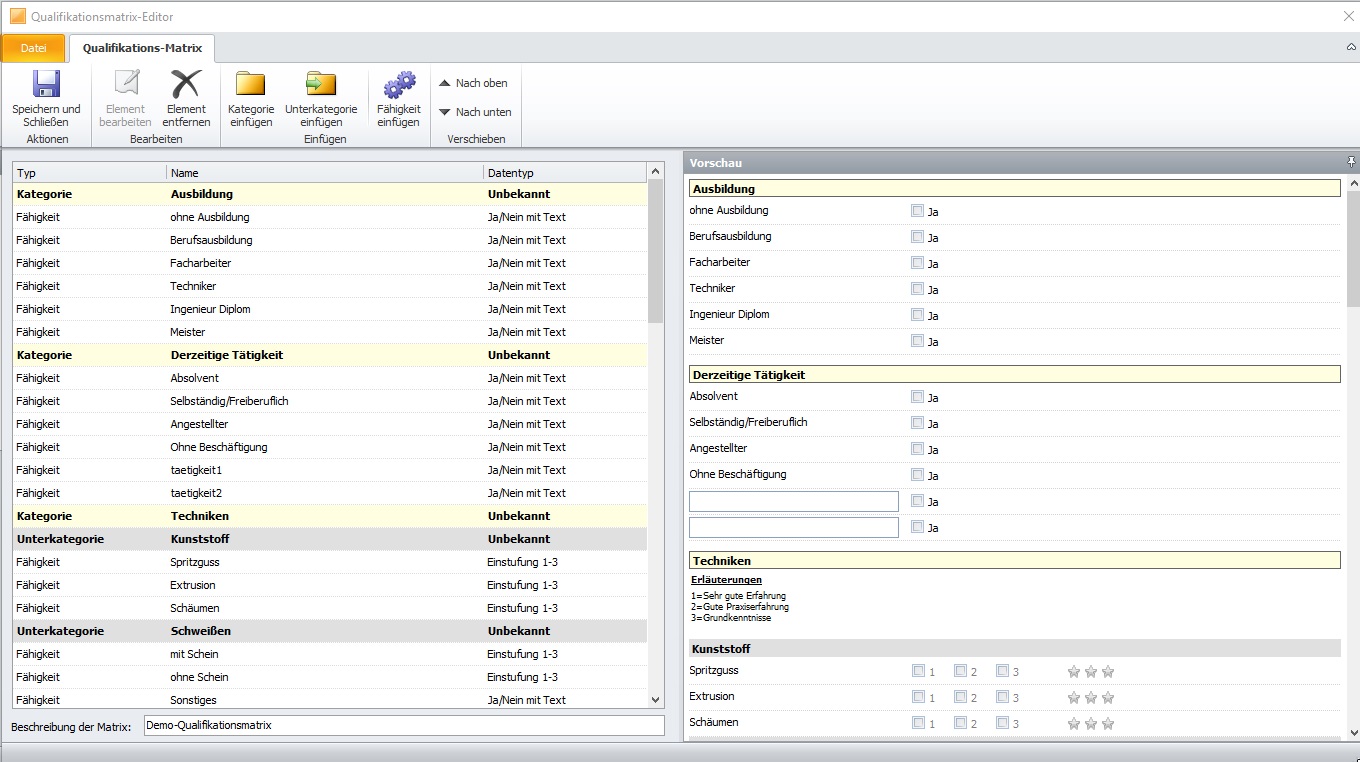Click the list's scroll-down arrow

[656, 700]
